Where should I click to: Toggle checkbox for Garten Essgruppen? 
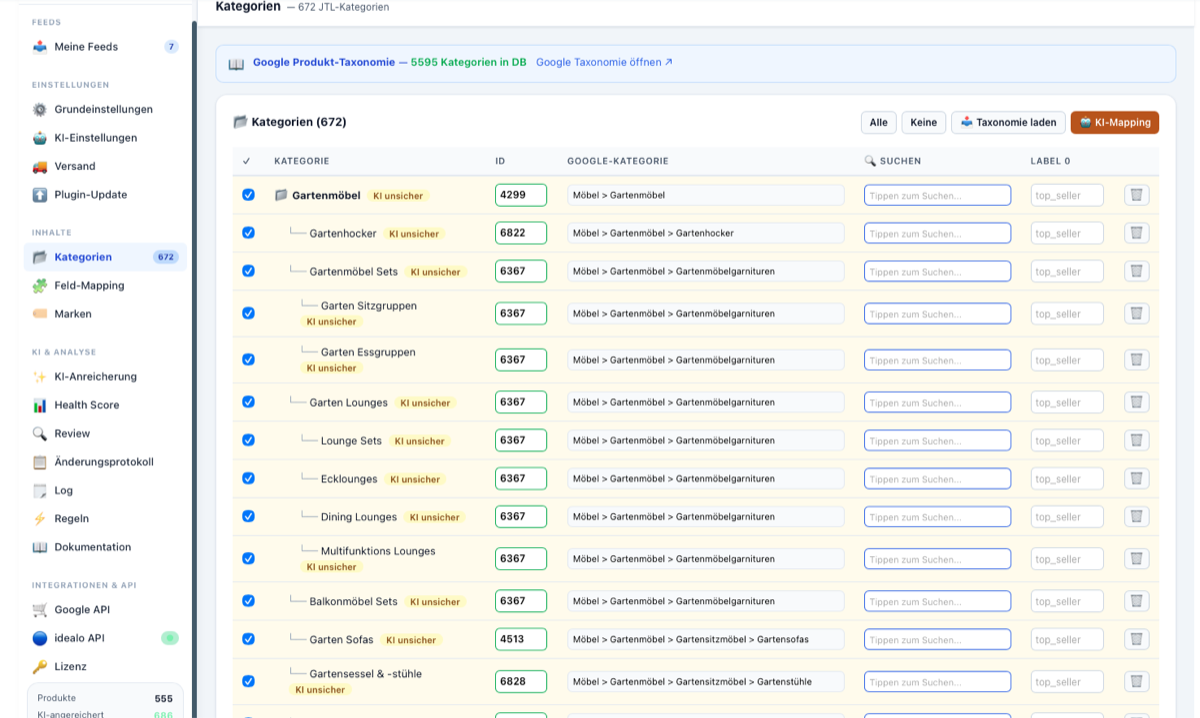pos(248,360)
